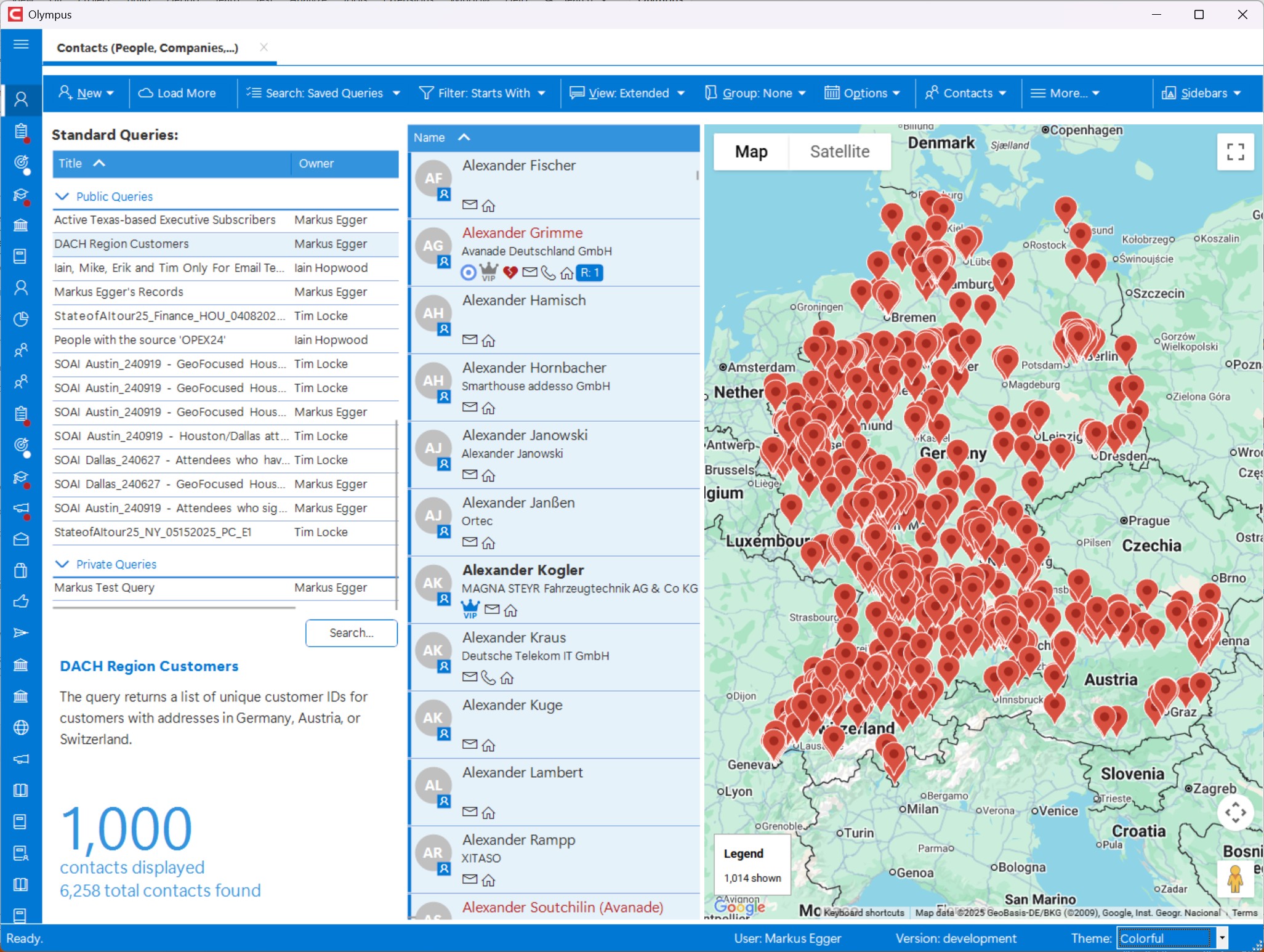Image resolution: width=1264 pixels, height=952 pixels.
Task: Open the paper plane icon in the left sidebar
Action: click(x=21, y=633)
